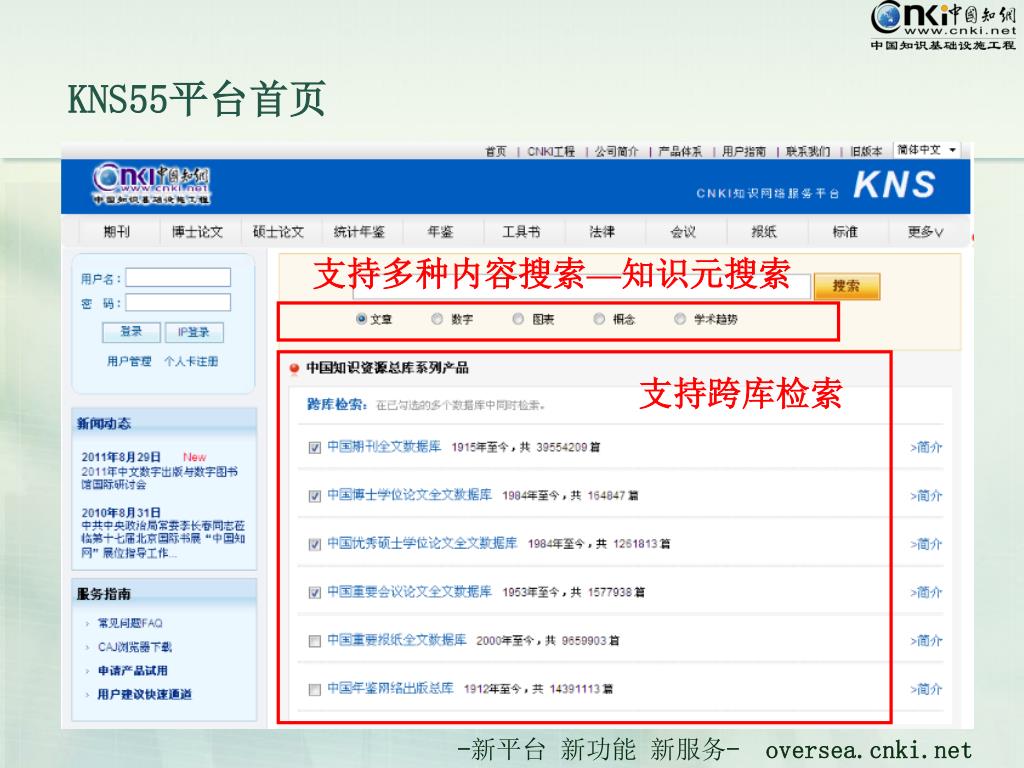This screenshot has height=768, width=1024.
Task: Open the 个人卡注册 link
Action: coord(191,361)
